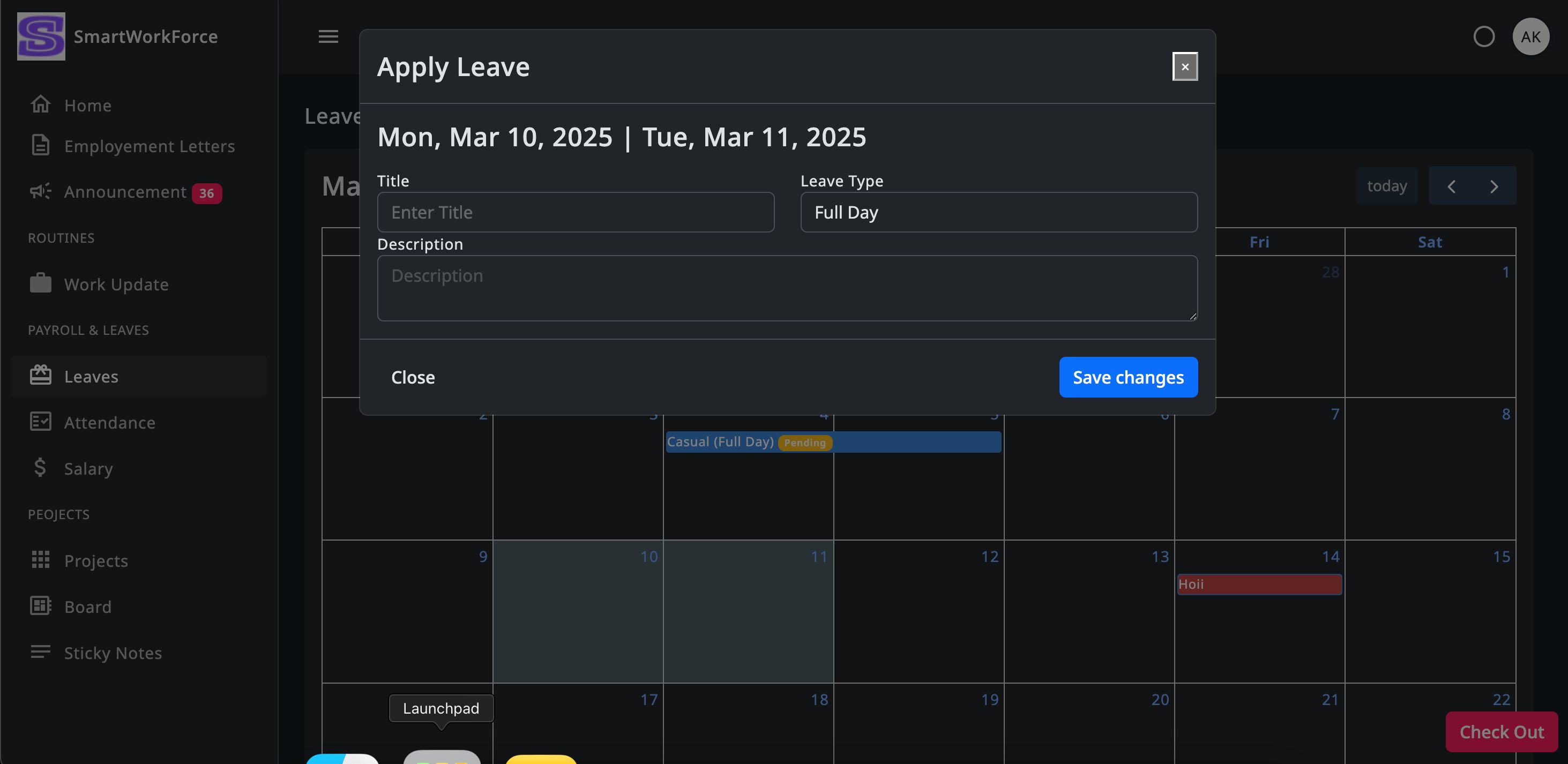Click the Home icon in sidebar
Image resolution: width=1568 pixels, height=764 pixels.
pos(40,104)
